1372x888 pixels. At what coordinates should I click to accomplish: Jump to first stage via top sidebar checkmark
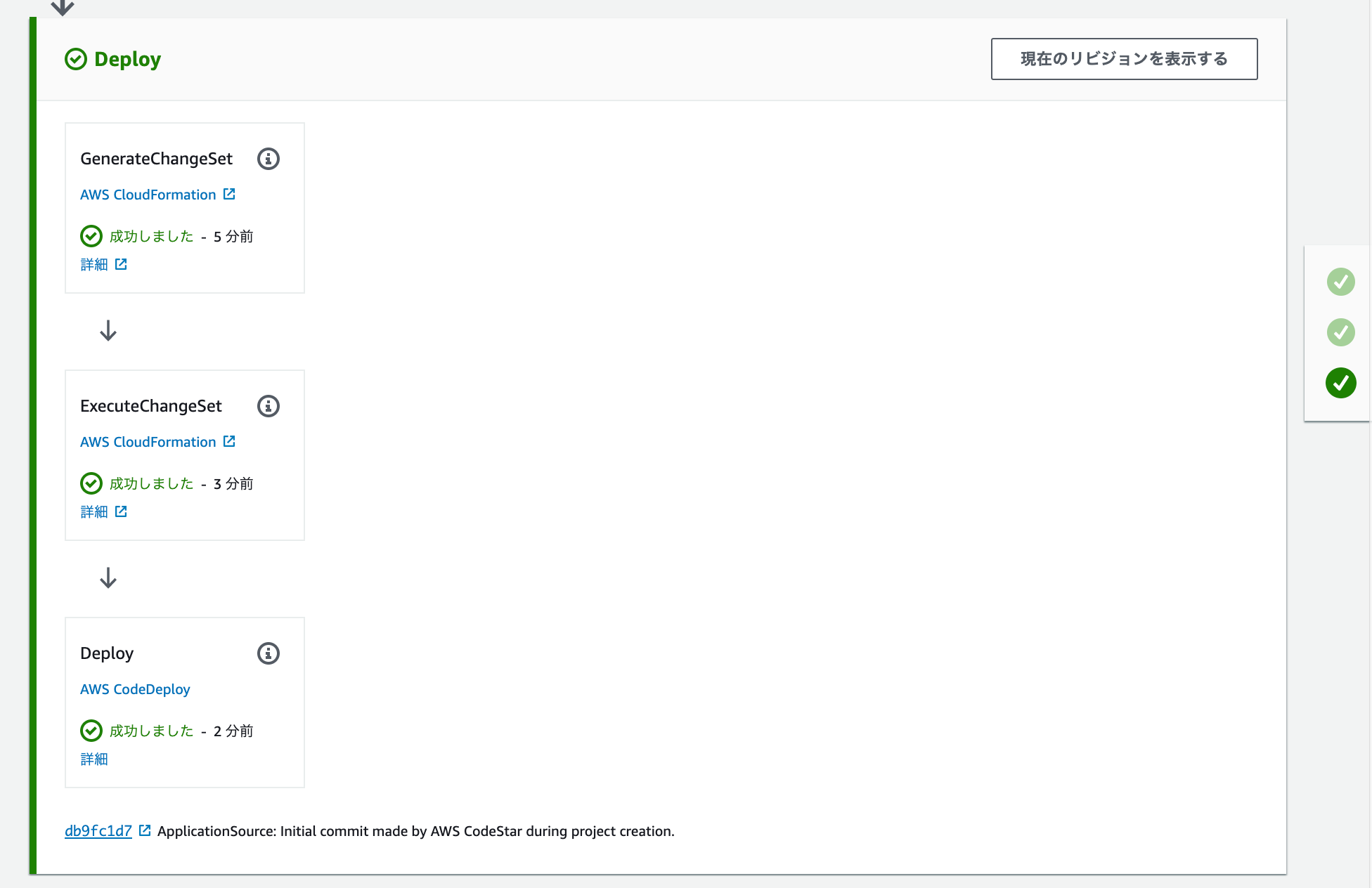[x=1340, y=282]
